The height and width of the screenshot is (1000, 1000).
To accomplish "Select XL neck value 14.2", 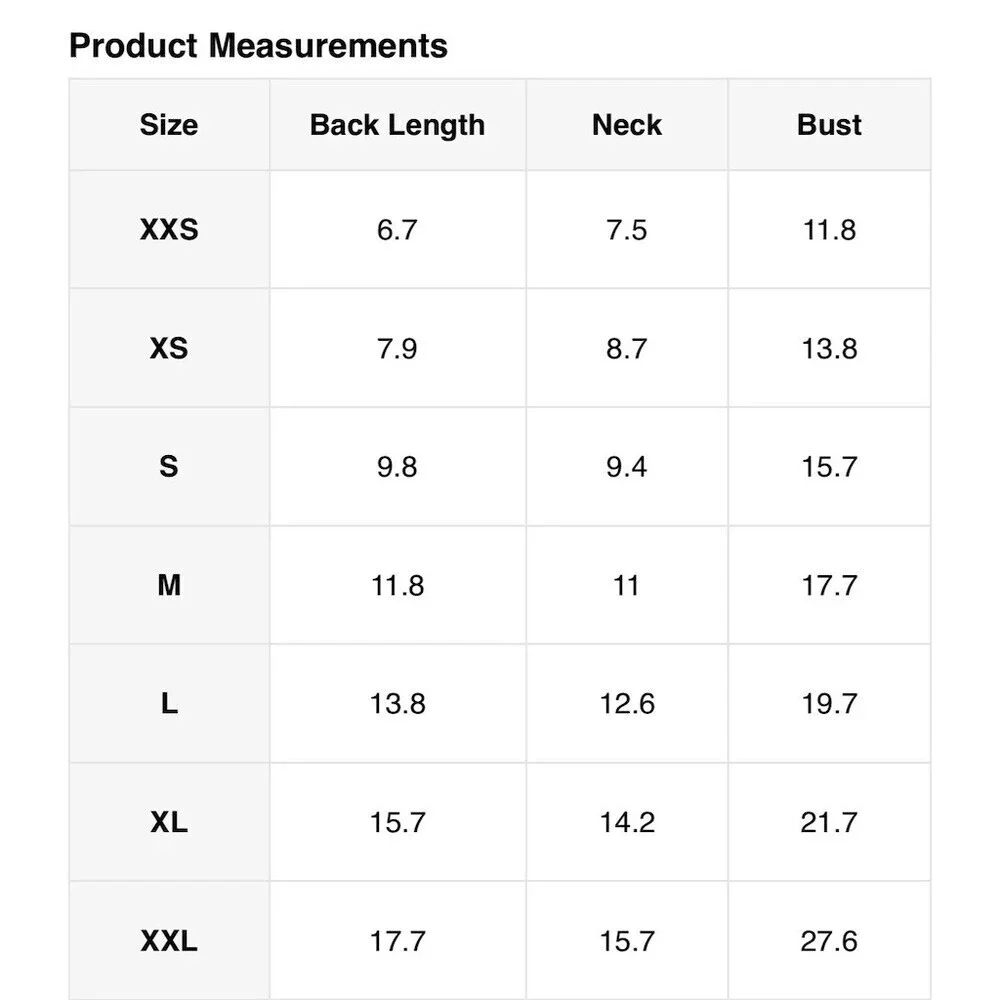I will click(627, 822).
